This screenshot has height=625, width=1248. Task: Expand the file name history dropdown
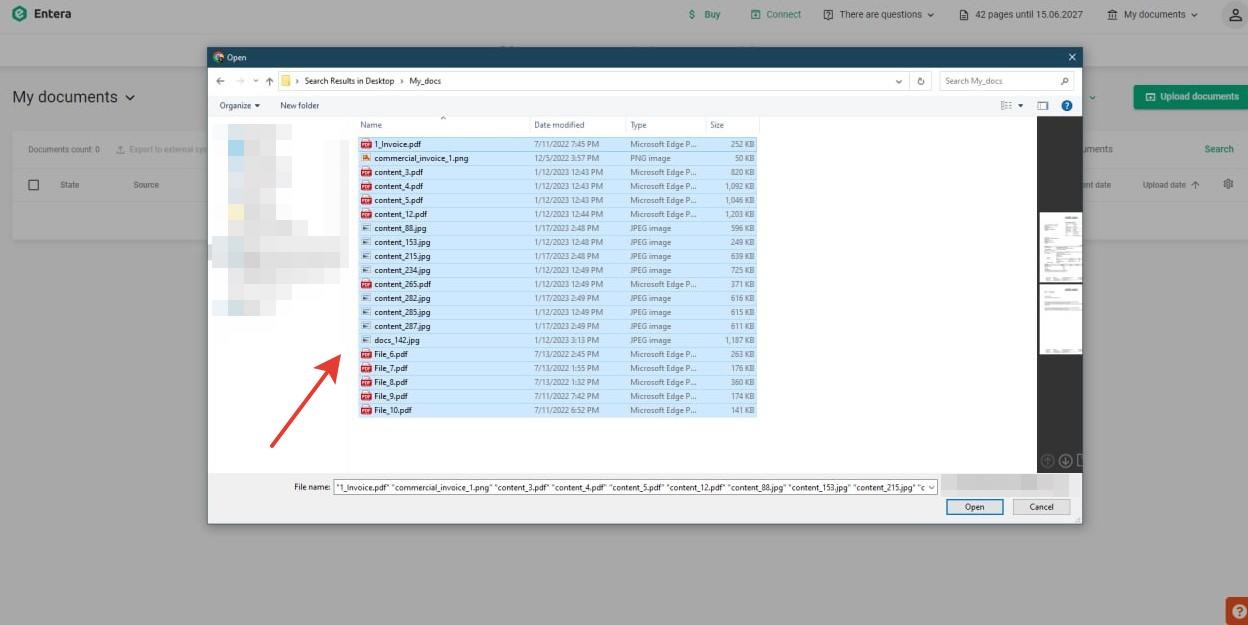pyautogui.click(x=932, y=487)
